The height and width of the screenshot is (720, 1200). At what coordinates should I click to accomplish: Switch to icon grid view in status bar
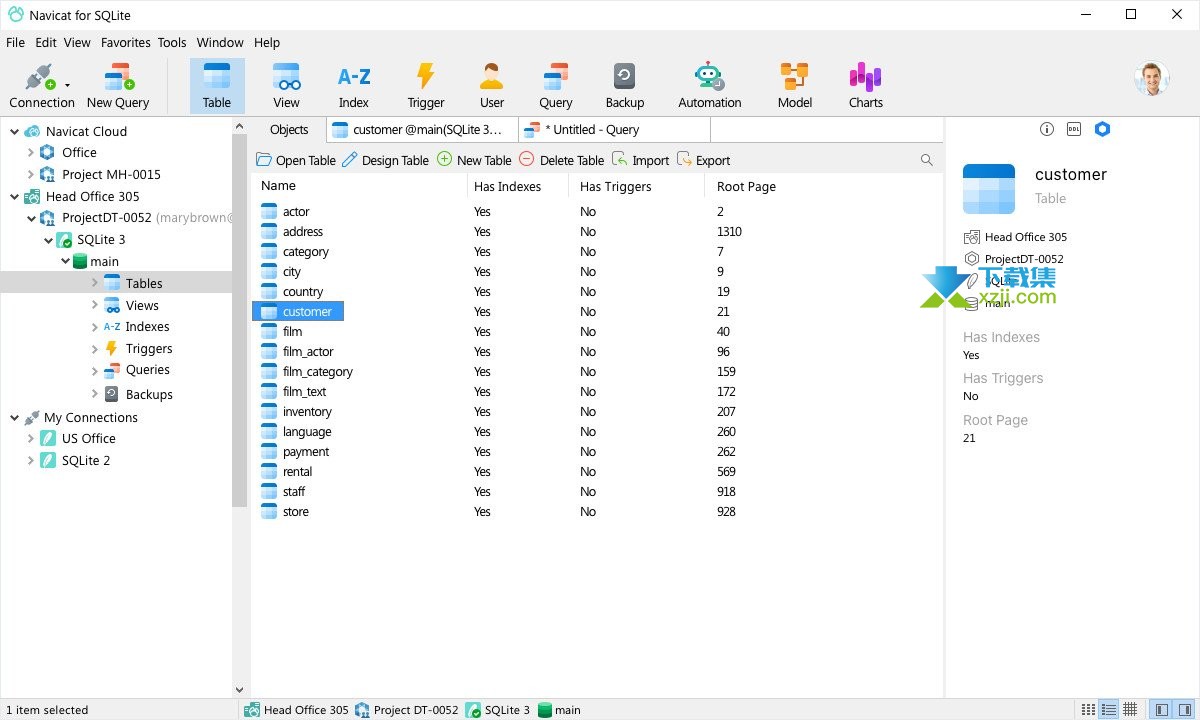click(1088, 710)
